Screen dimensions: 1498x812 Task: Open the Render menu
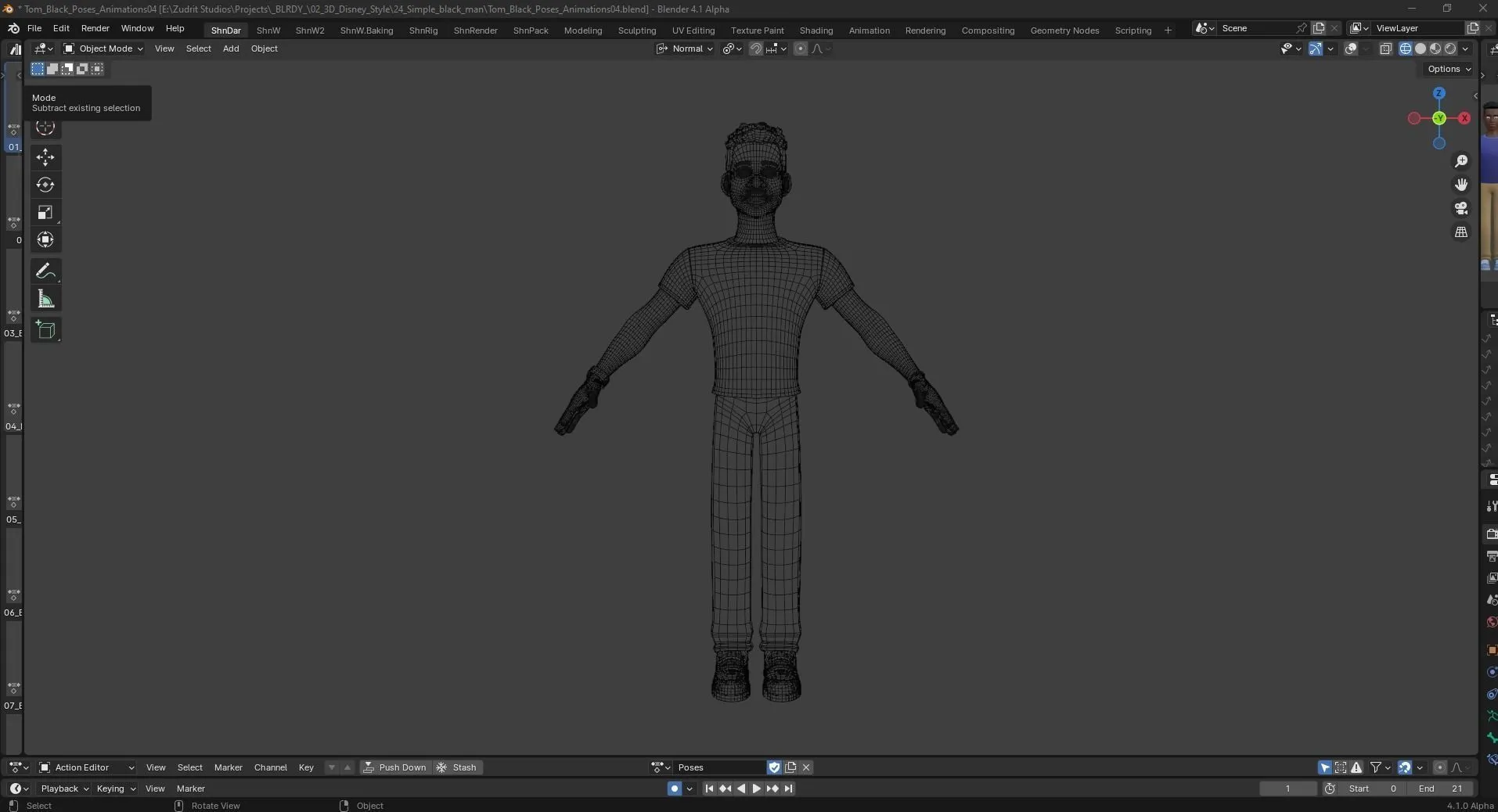[95, 28]
